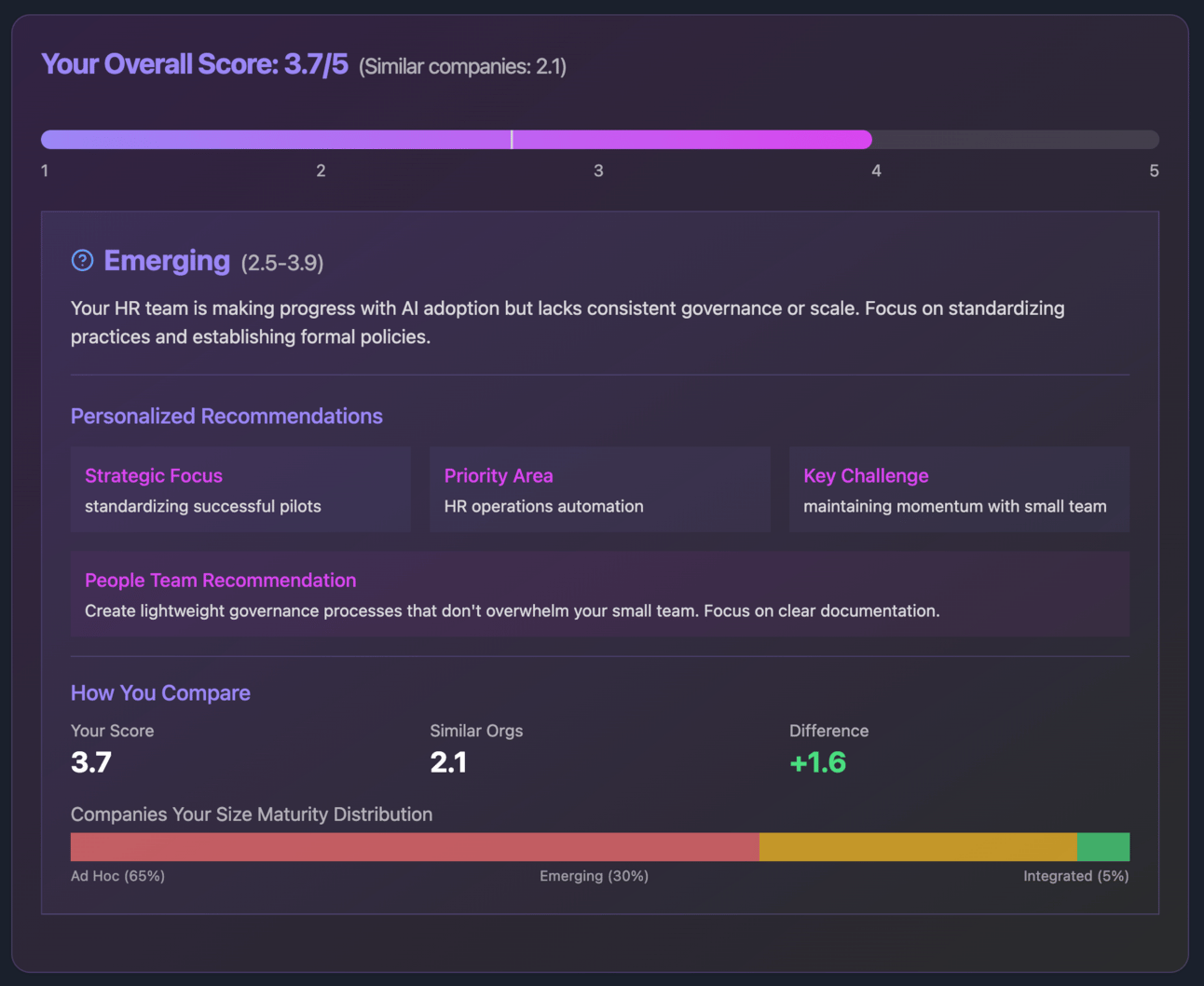Click the green "+1.6" difference value
Screen dimensions: 1204x986
point(817,762)
